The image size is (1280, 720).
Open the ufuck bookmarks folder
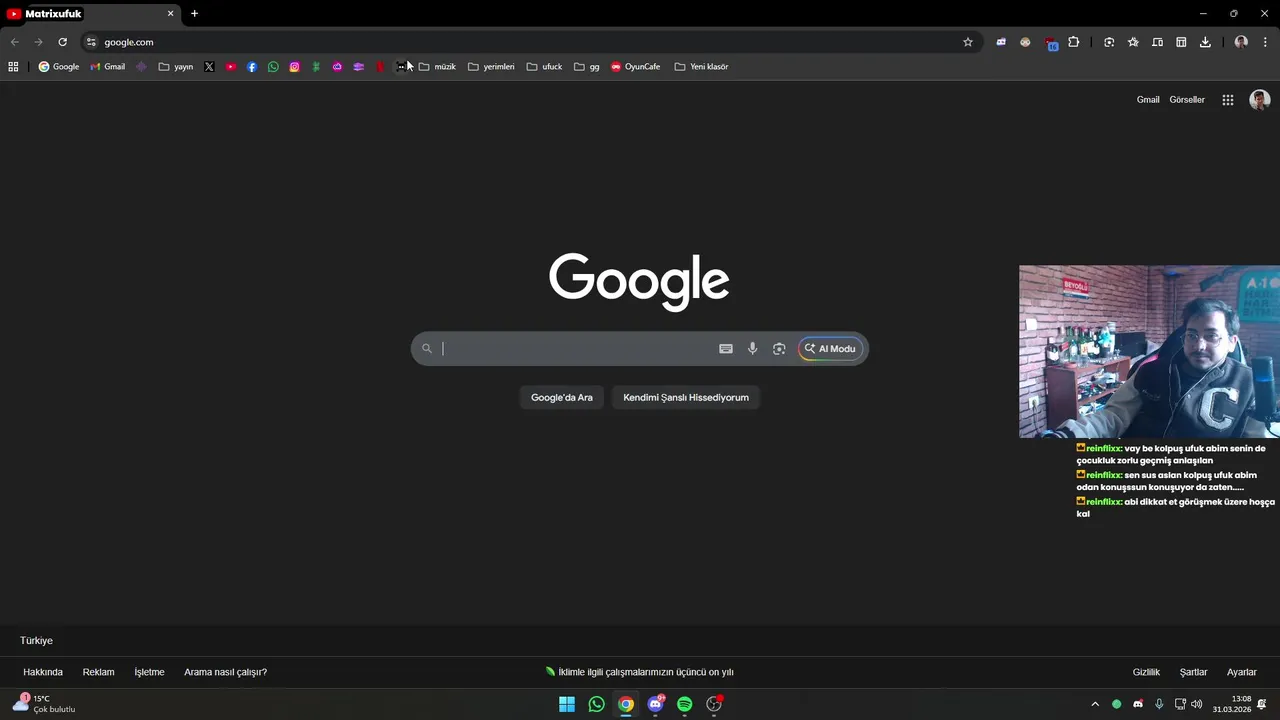(544, 67)
